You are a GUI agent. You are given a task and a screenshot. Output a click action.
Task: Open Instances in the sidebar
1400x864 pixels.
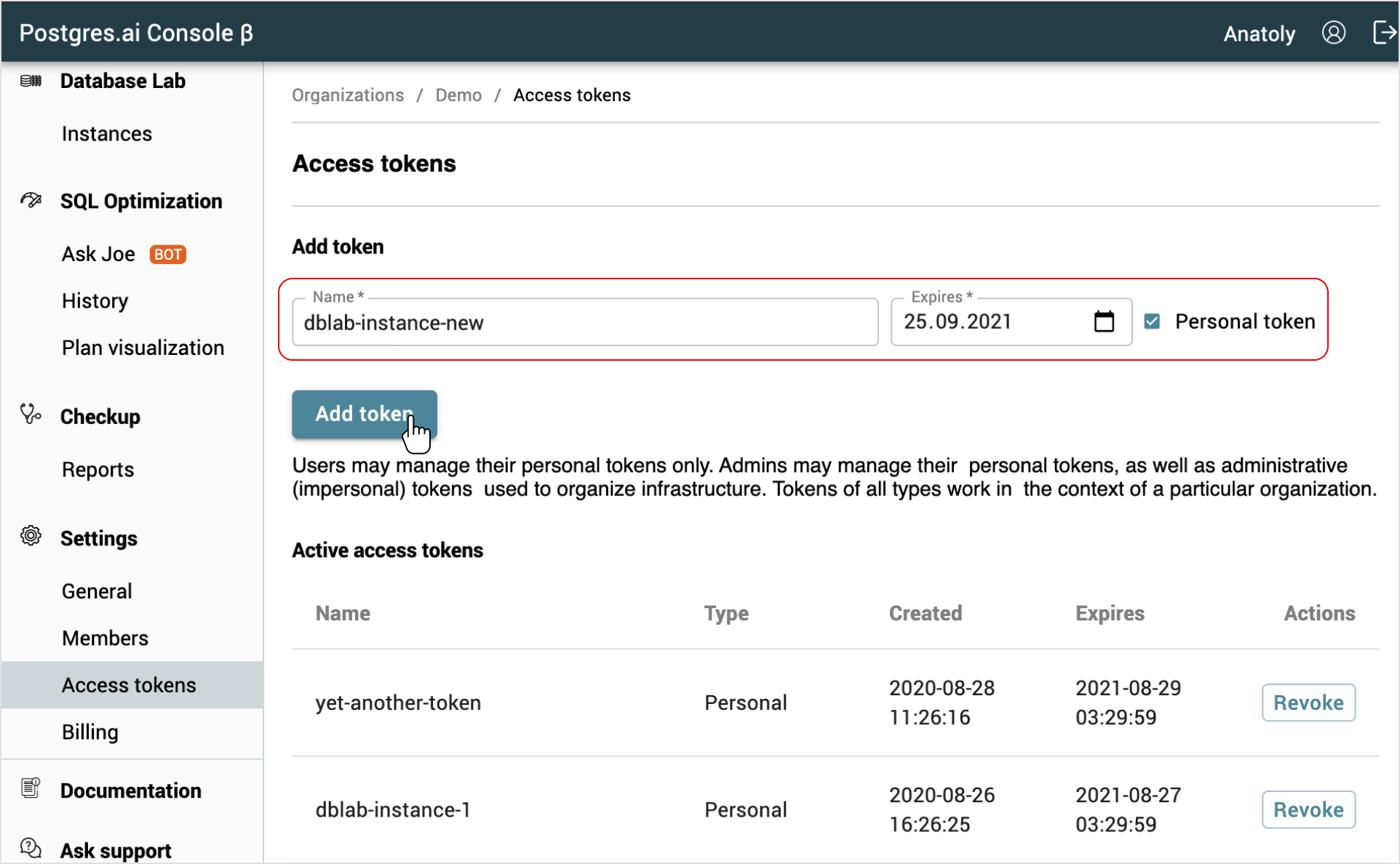[107, 134]
